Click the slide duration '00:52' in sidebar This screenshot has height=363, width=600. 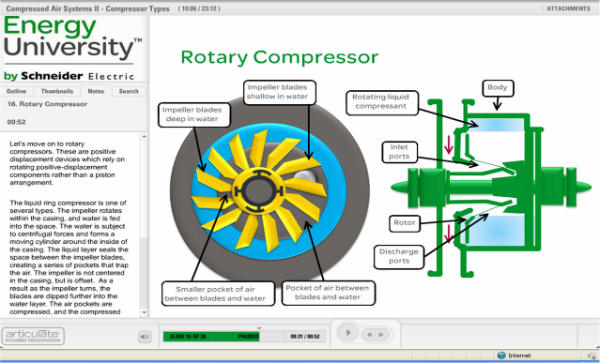point(16,122)
